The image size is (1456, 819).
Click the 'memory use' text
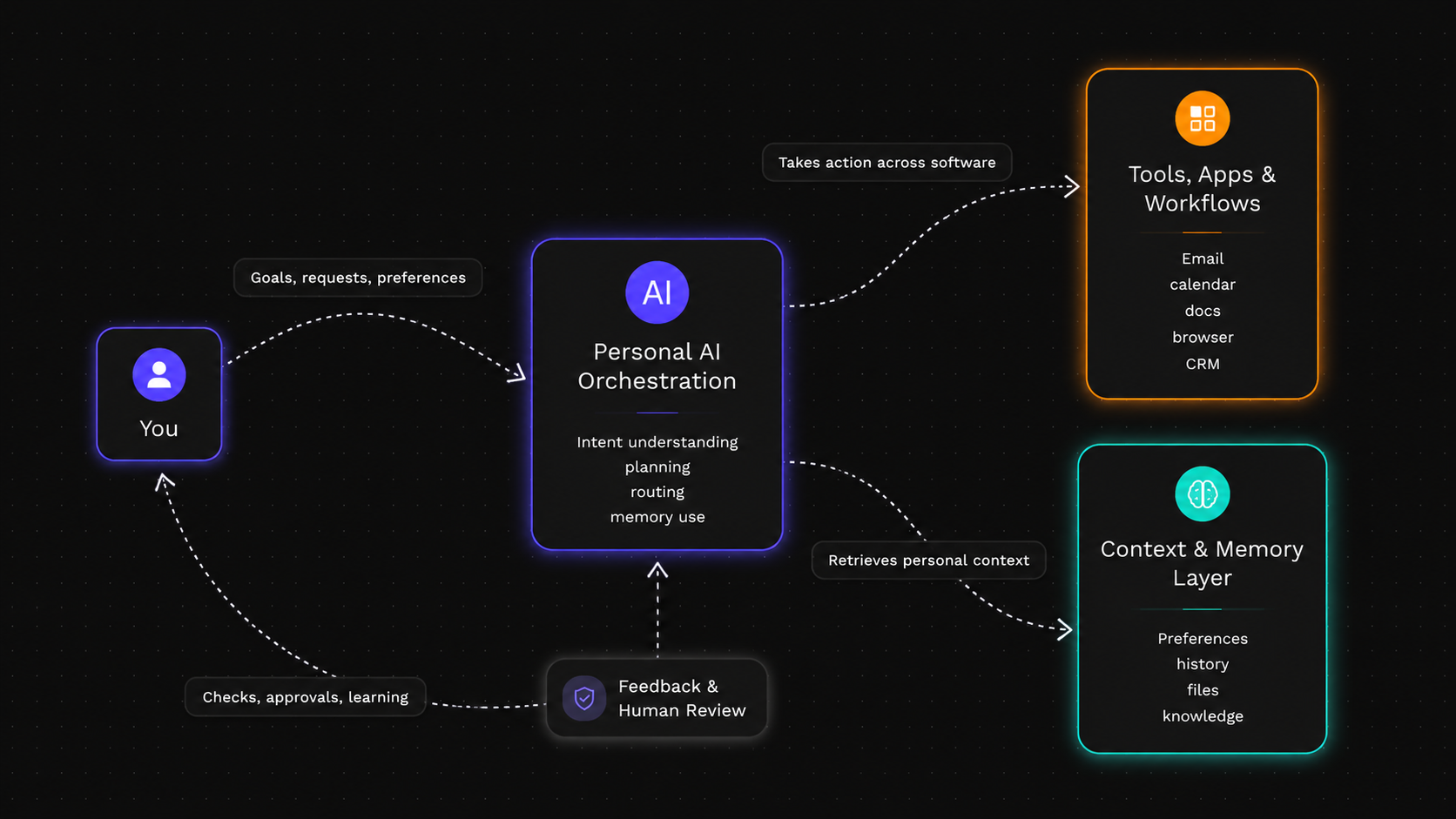pyautogui.click(x=657, y=517)
